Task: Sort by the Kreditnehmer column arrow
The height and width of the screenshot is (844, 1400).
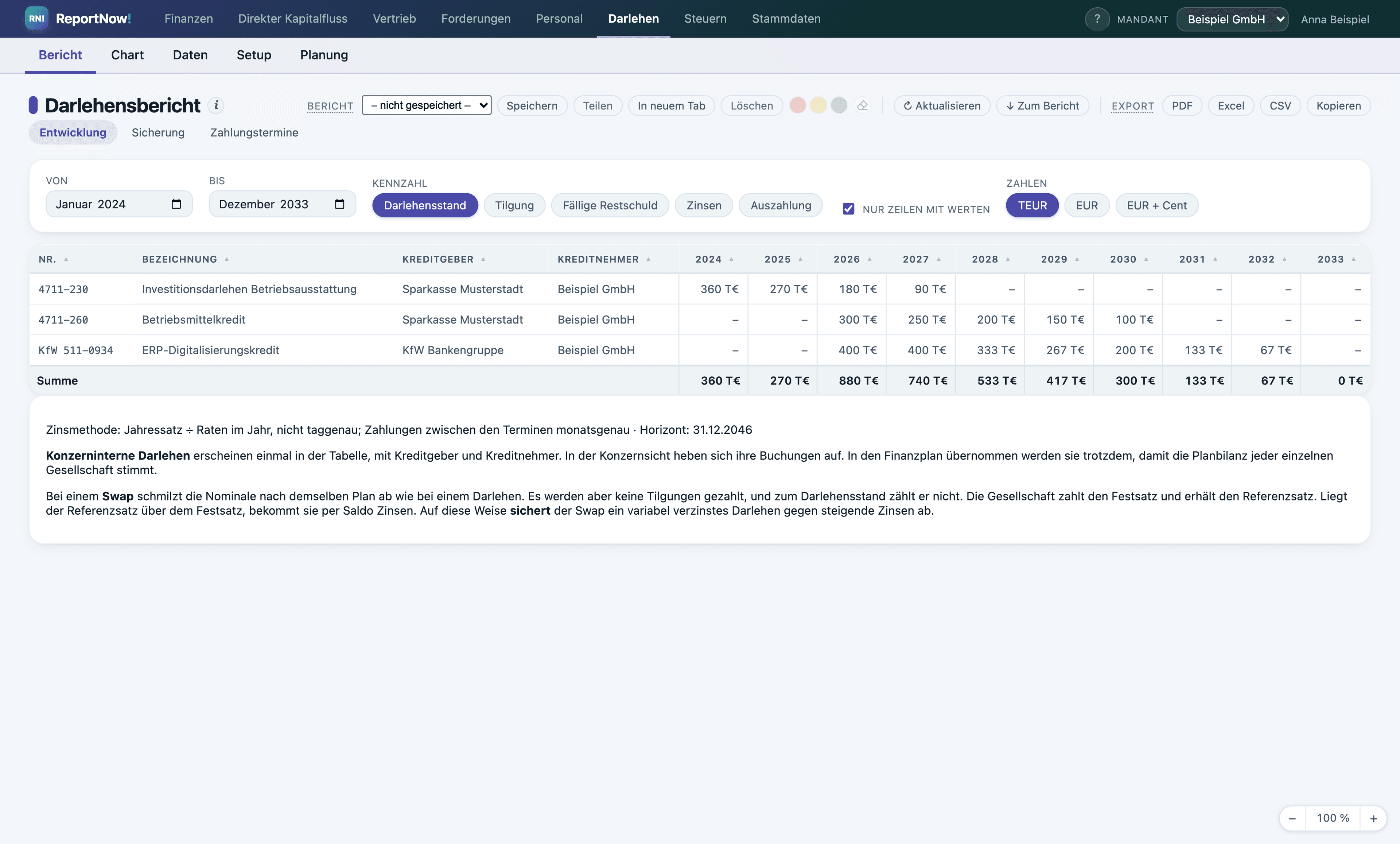Action: pos(648,259)
